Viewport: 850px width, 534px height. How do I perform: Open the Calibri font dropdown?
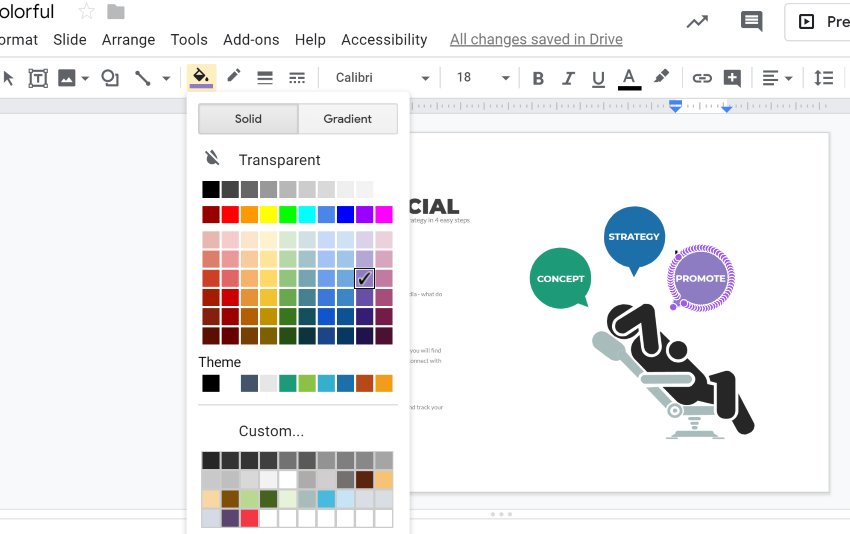(382, 78)
